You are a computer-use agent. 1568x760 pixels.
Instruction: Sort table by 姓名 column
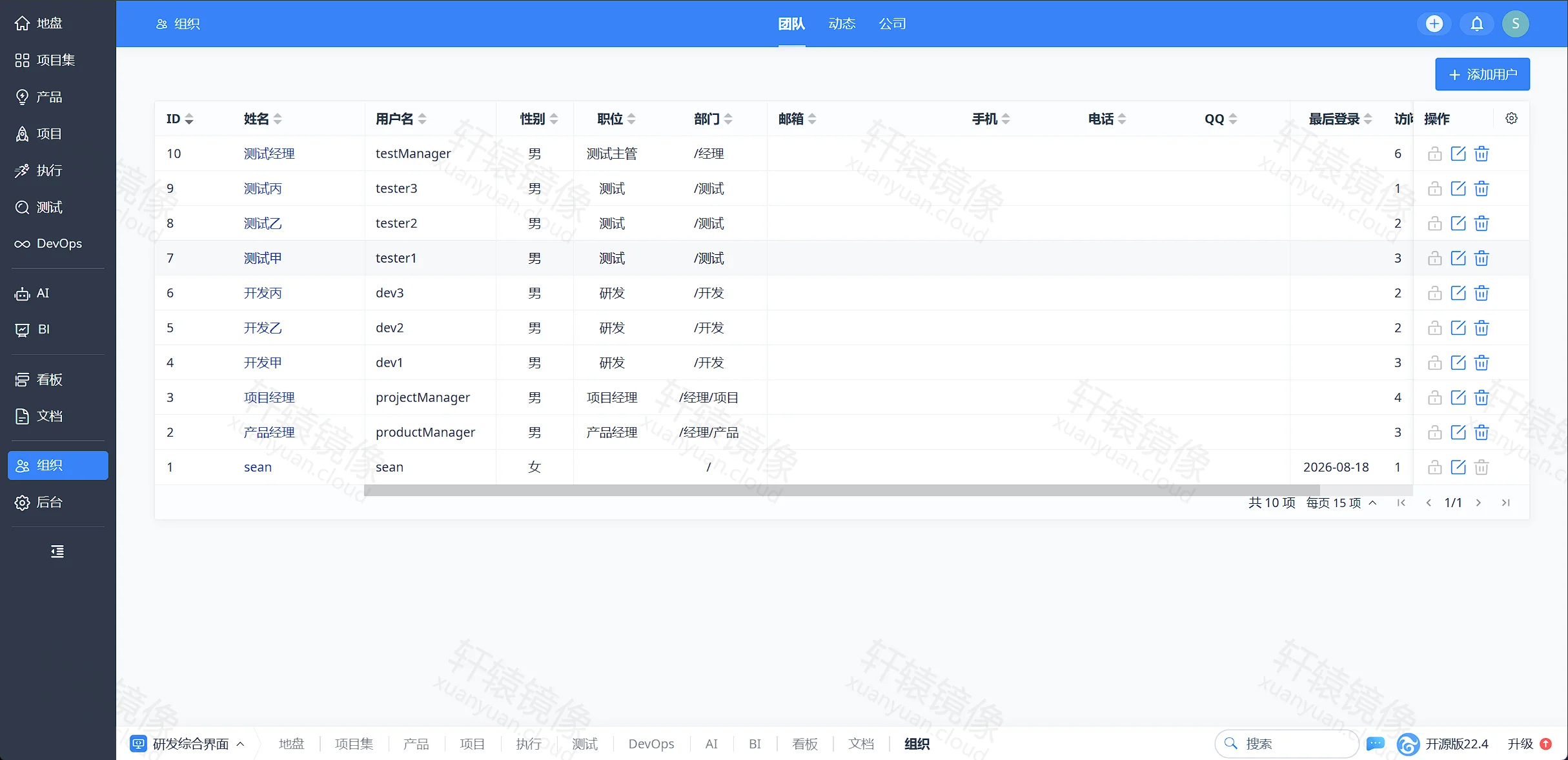263,119
